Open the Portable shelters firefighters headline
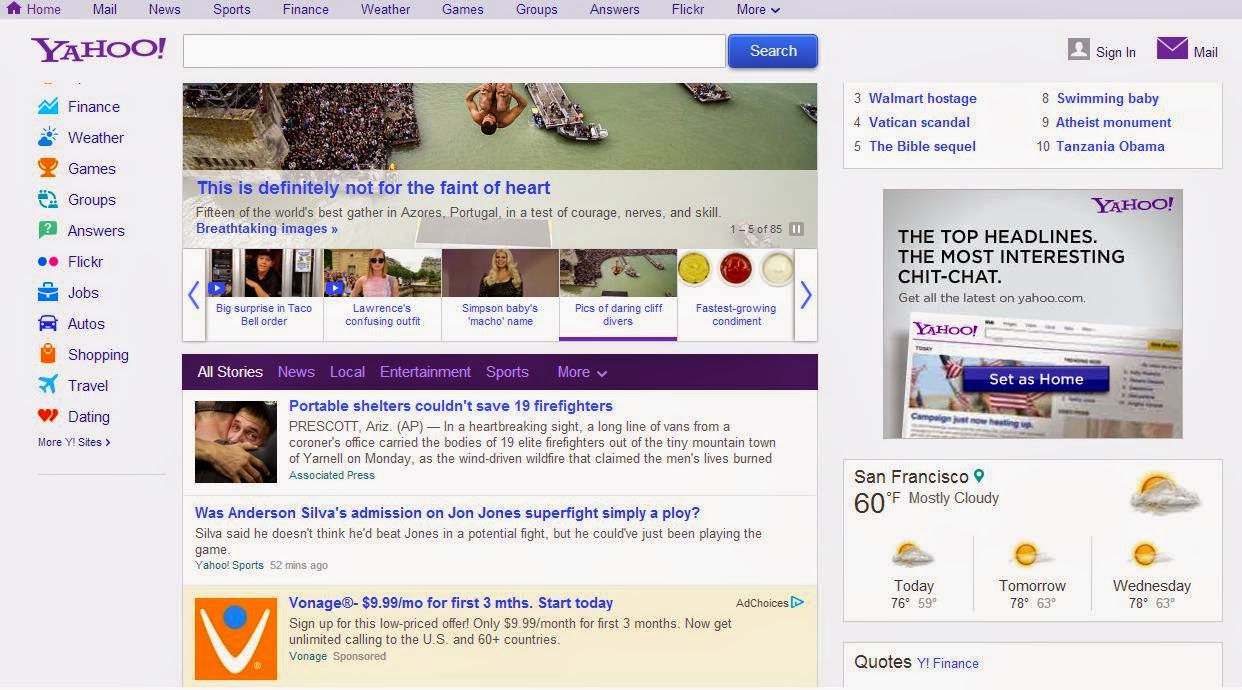1242x690 pixels. (450, 406)
